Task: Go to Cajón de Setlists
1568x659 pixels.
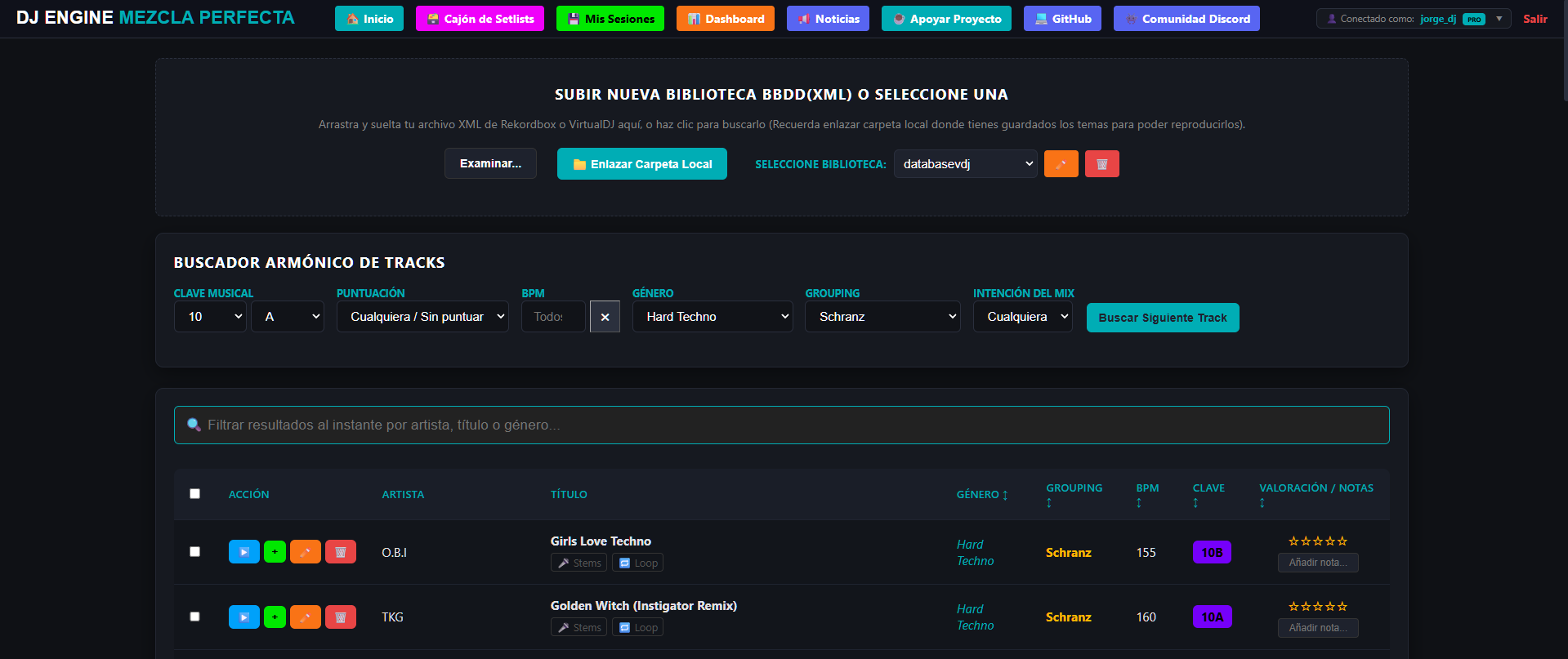Action: (480, 19)
